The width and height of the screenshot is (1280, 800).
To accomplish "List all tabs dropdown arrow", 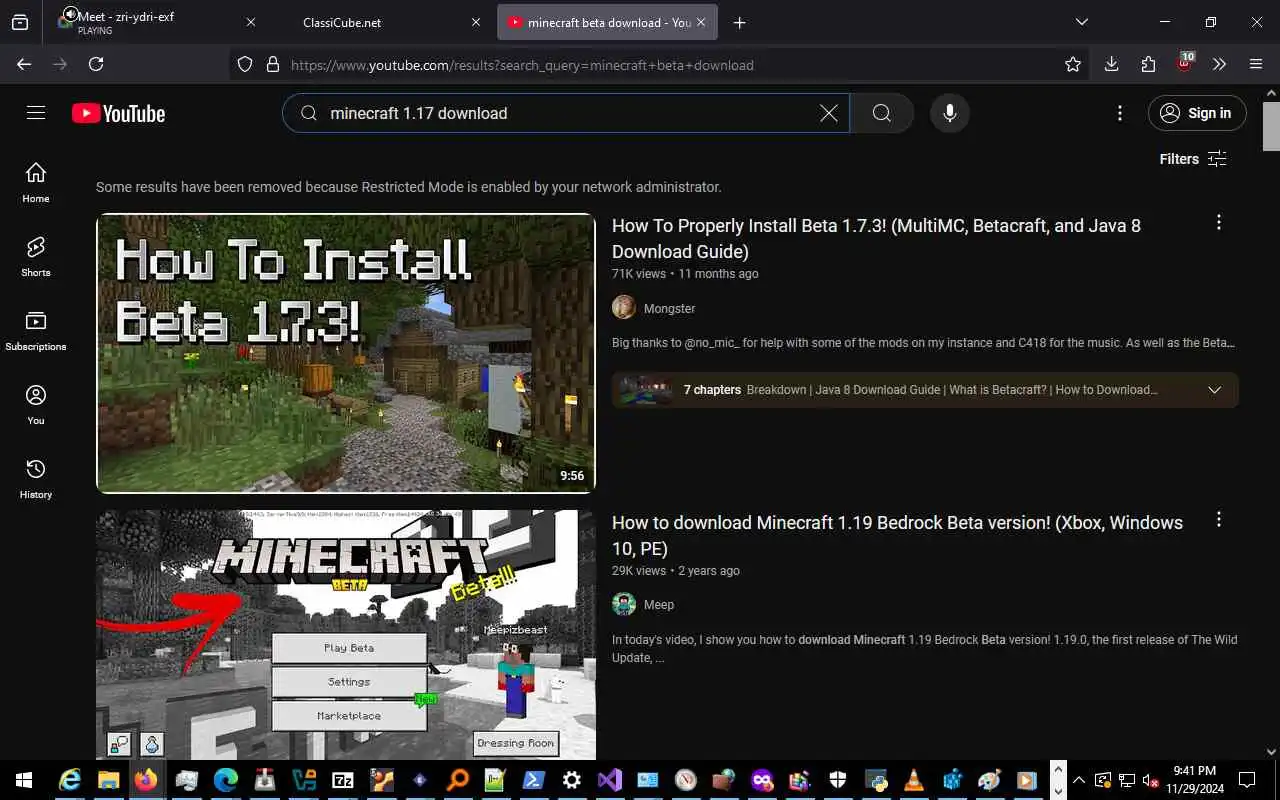I will 1082,22.
